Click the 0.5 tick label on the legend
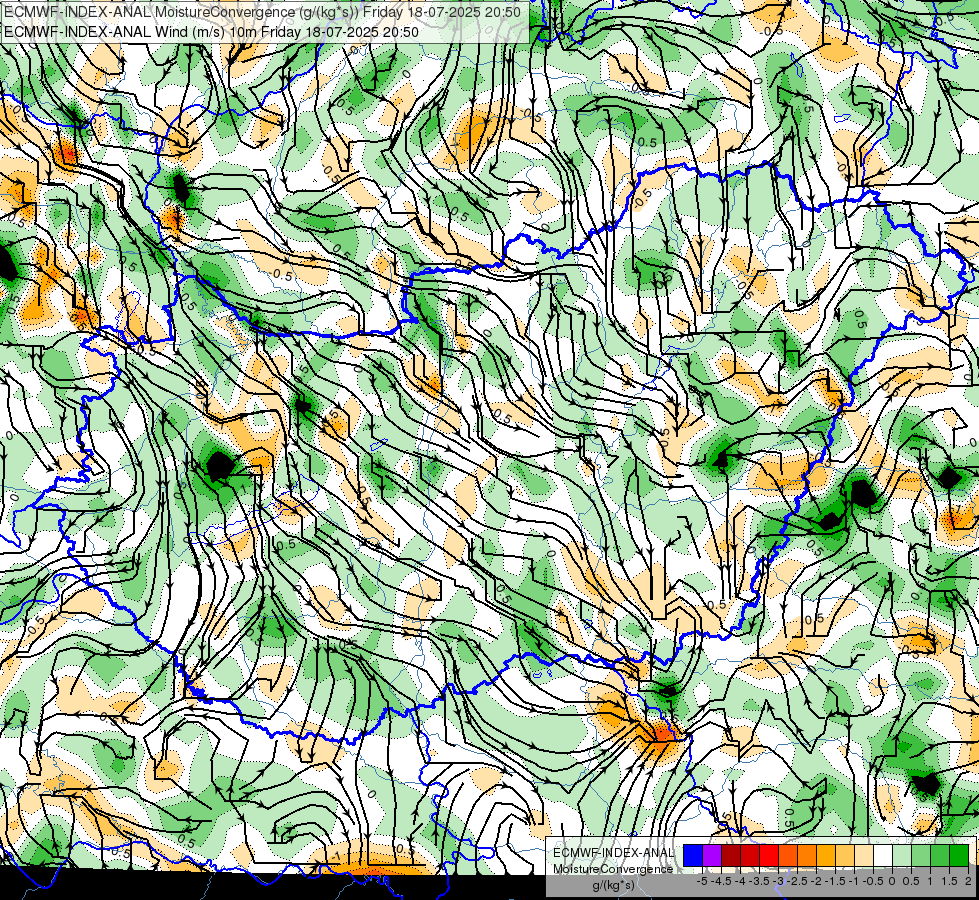Image resolution: width=979 pixels, height=900 pixels. click(911, 881)
